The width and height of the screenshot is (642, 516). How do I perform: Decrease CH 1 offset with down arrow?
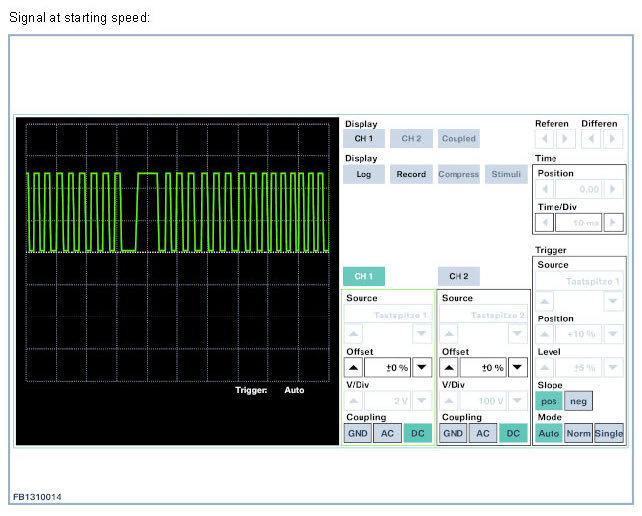[x=422, y=367]
